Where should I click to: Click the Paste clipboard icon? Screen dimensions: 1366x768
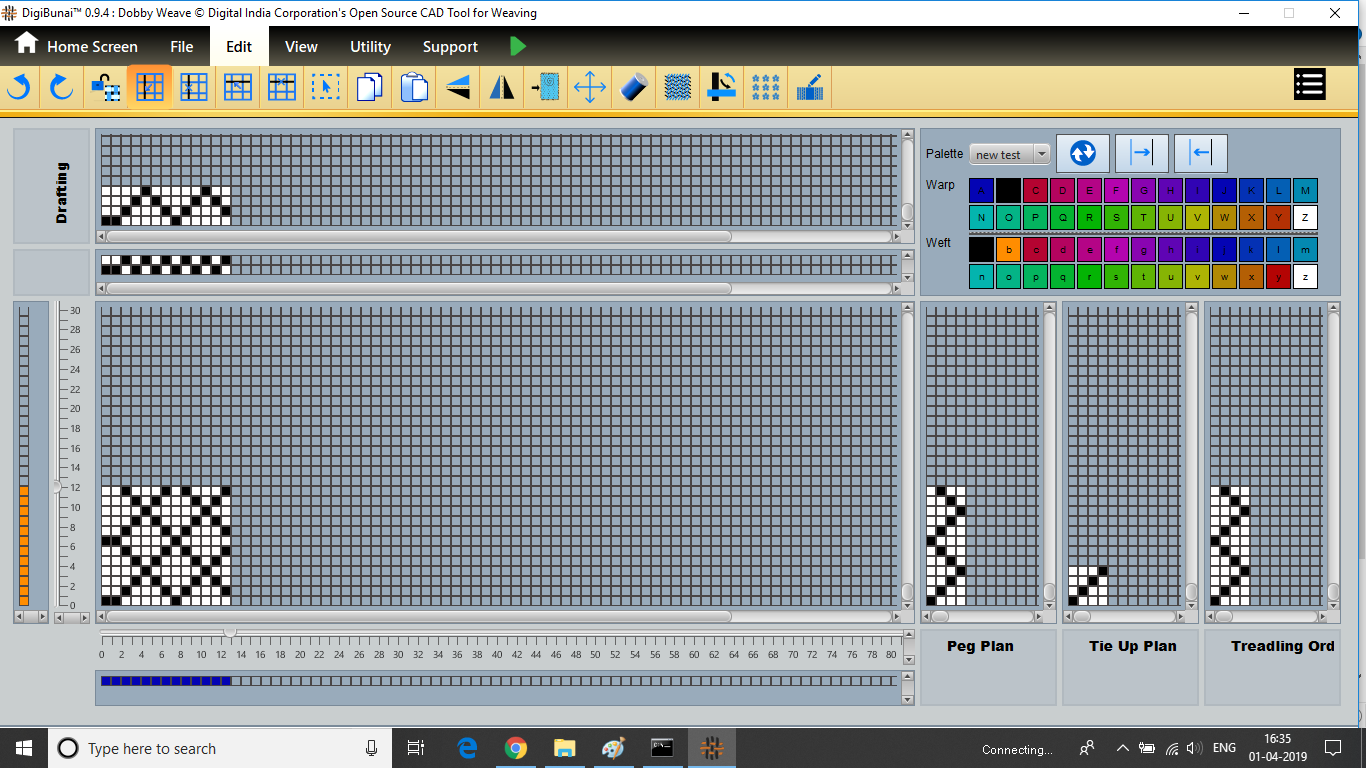pyautogui.click(x=414, y=88)
